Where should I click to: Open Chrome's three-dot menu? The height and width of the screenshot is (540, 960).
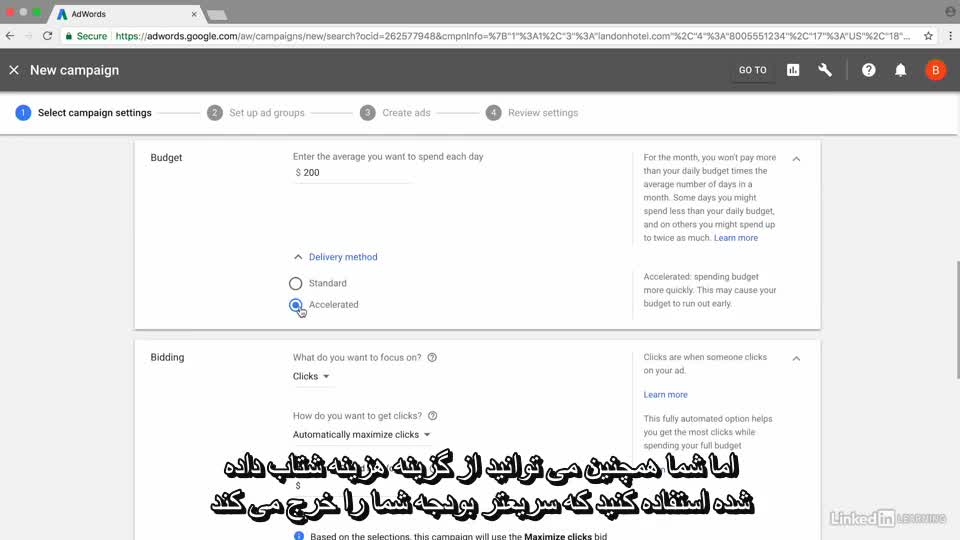[x=950, y=36]
